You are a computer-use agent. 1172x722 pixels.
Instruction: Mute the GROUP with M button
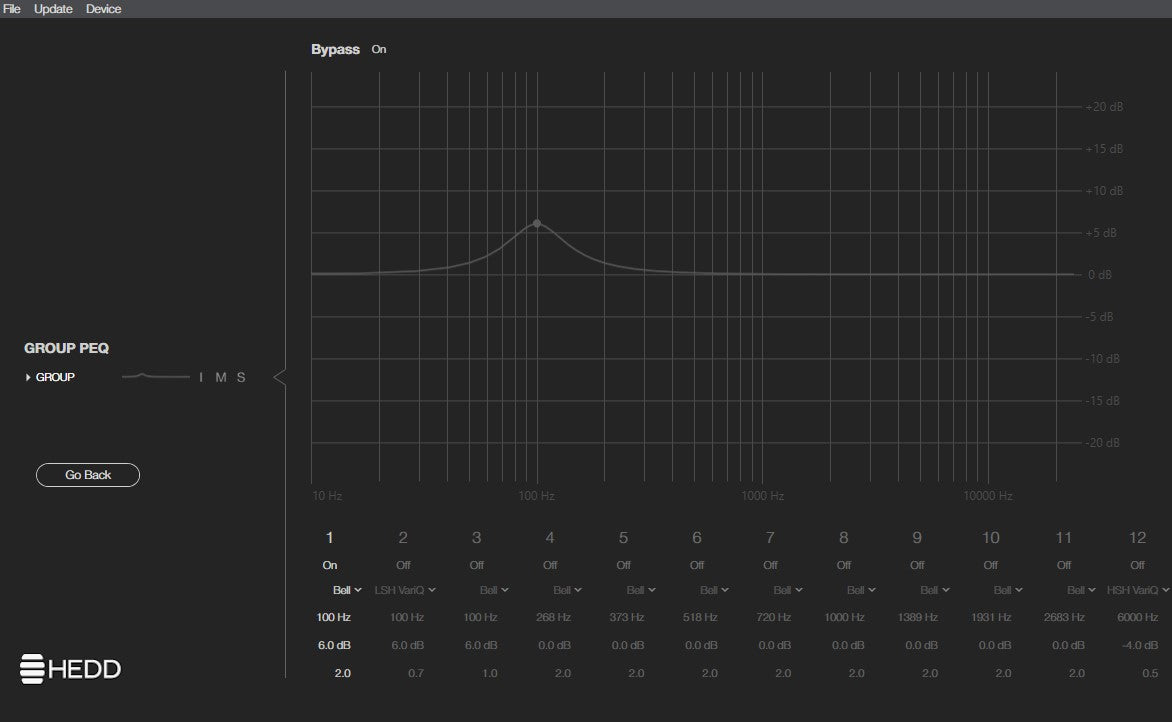pyautogui.click(x=220, y=377)
